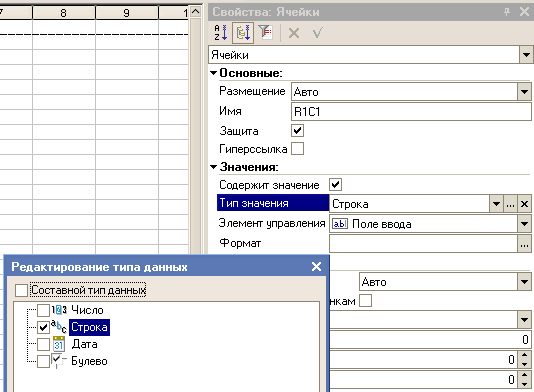534x392 pixels.
Task: Click spreadsheet column header 9
Action: click(x=127, y=13)
